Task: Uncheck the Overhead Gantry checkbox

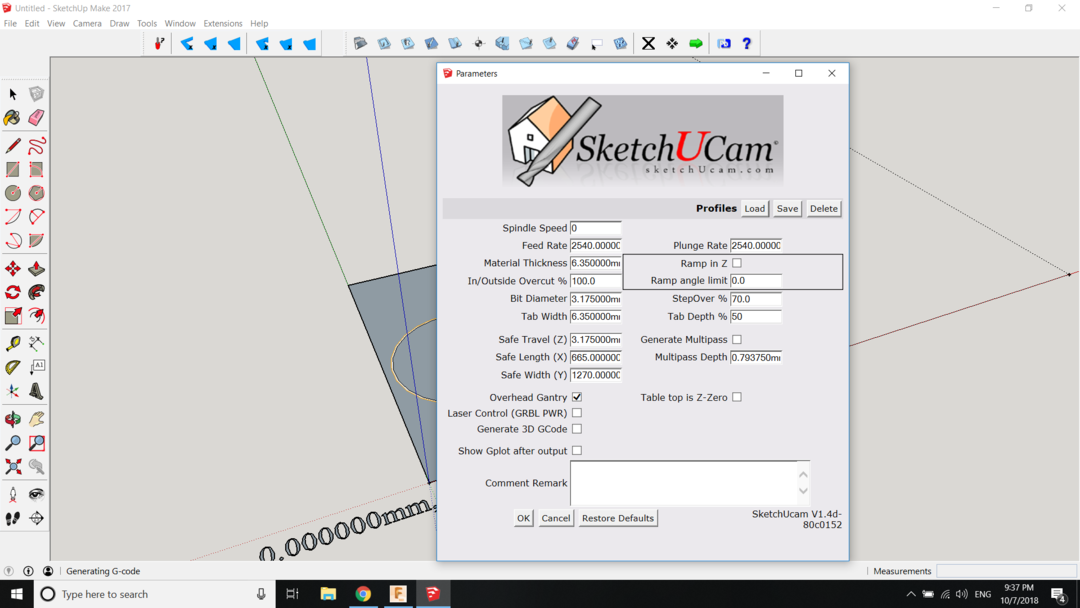Action: tap(577, 397)
